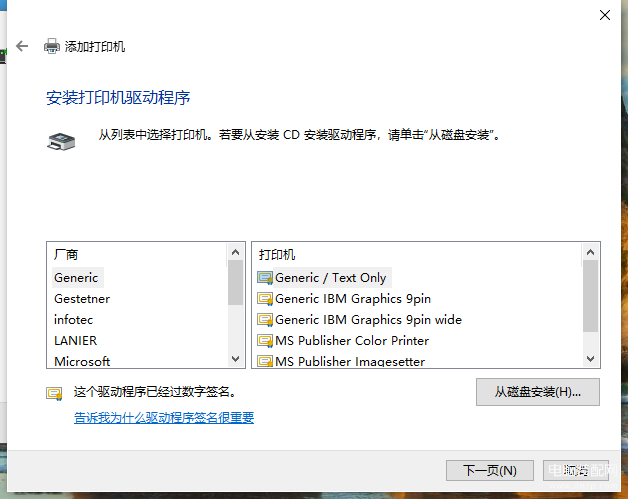Choose Generic IBM Graphics 9pin printer
628x499 pixels.
click(x=353, y=299)
